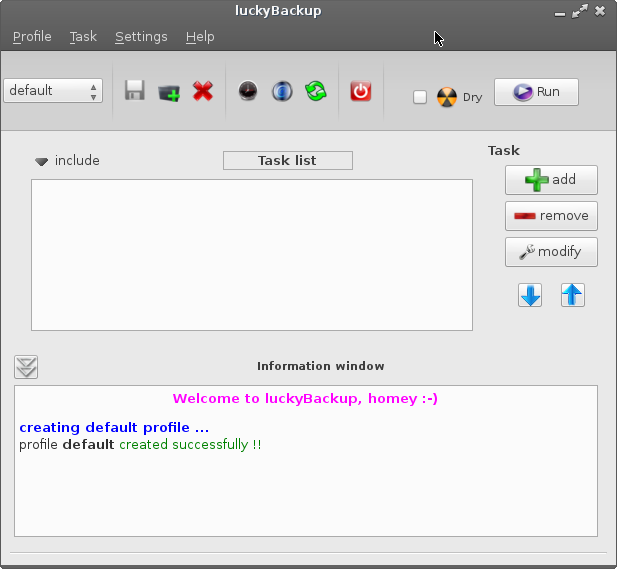Collapse the Information window with the double-arrow button

(x=26, y=367)
